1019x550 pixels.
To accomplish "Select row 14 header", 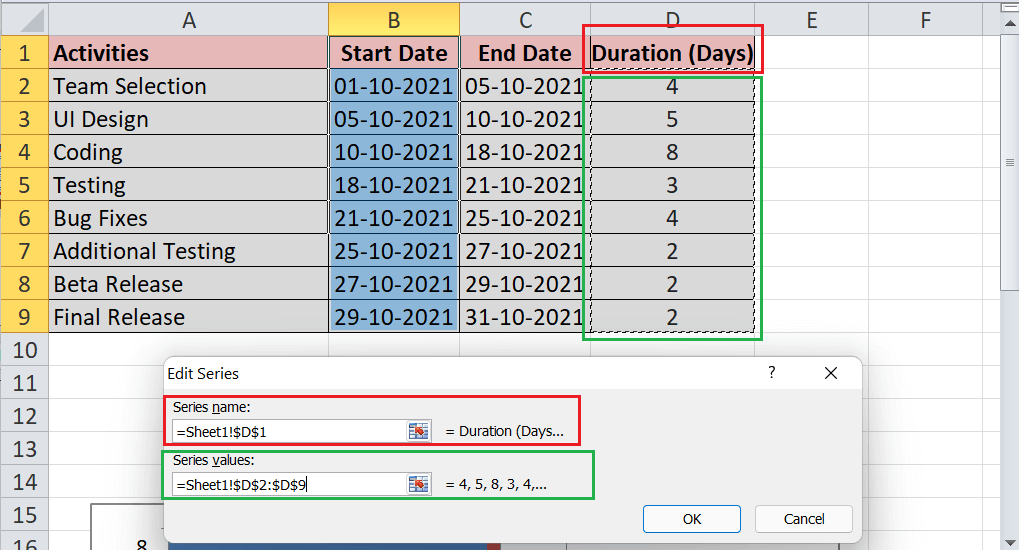I will 25,482.
